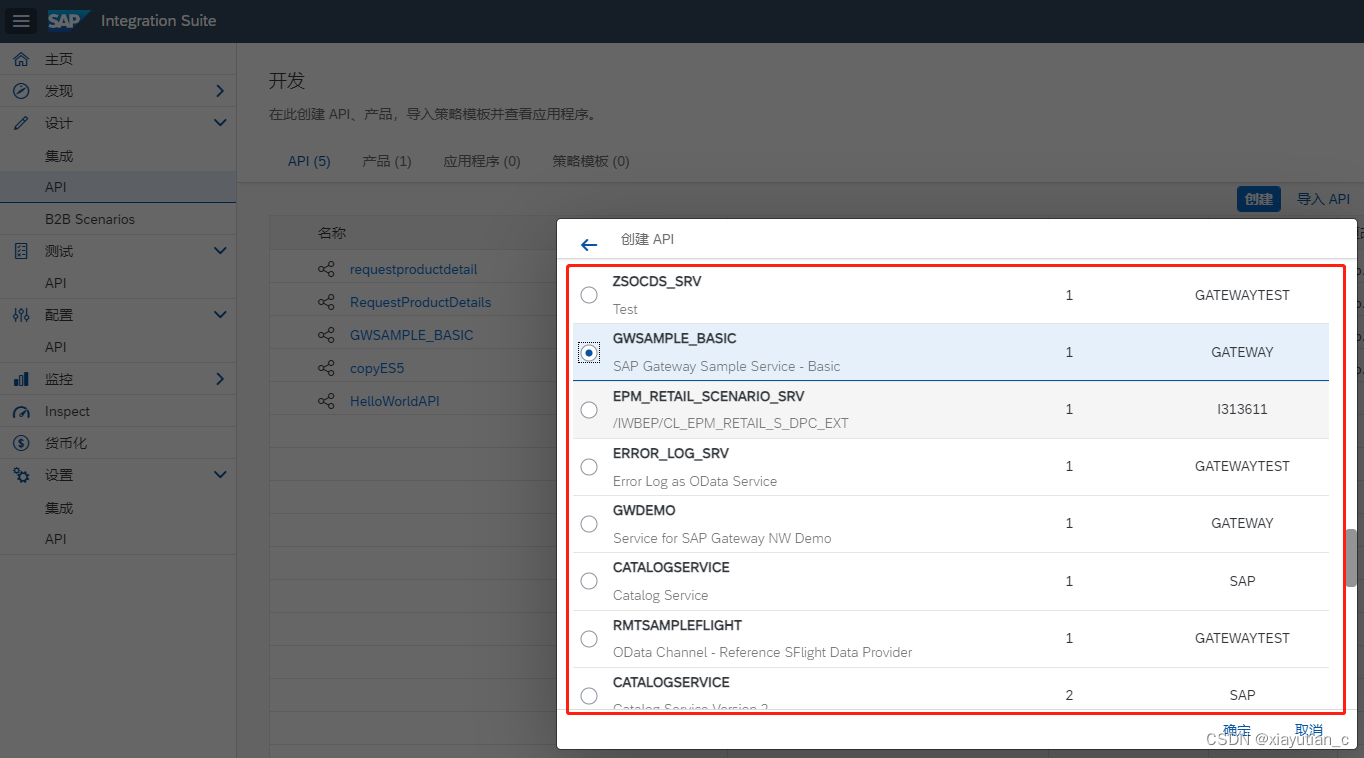1364x758 pixels.
Task: Click the sliders icon beside 配置
Action: [x=21, y=315]
